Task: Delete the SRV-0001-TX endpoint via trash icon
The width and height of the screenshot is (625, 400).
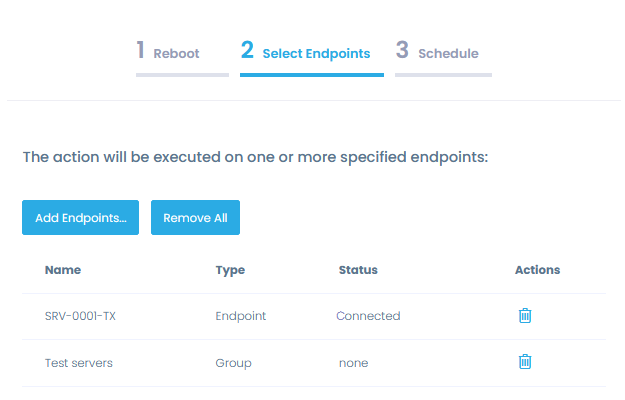Action: coord(525,316)
